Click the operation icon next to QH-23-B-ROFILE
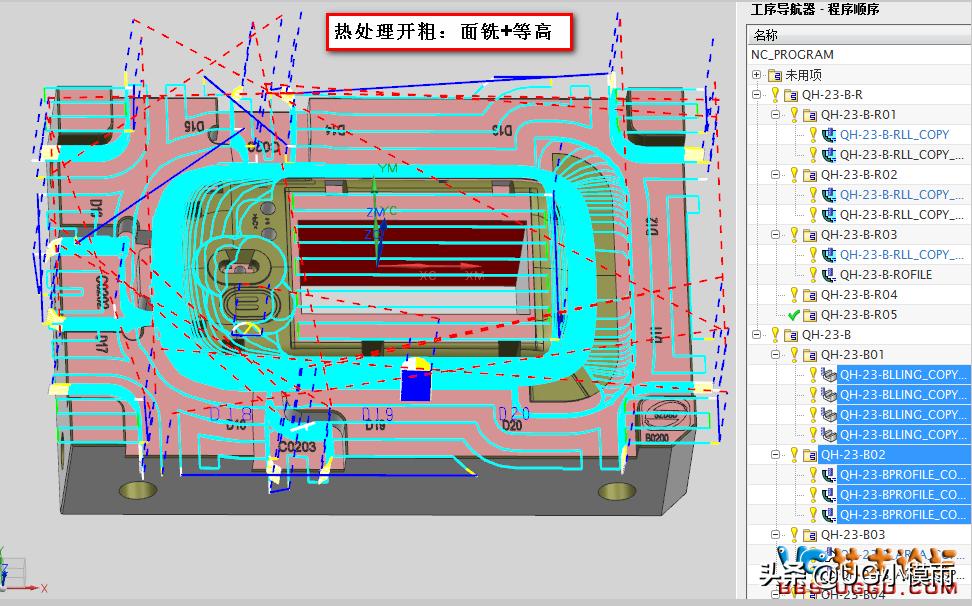 (x=828, y=273)
